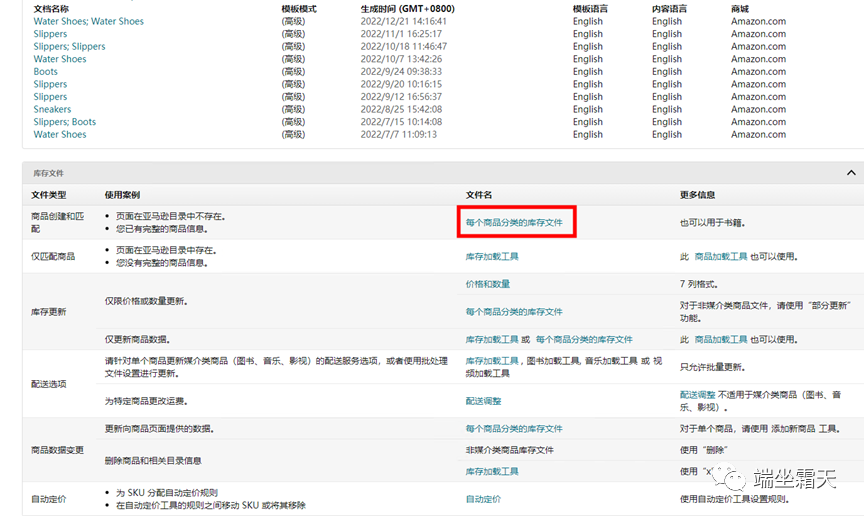Screen dimensions: 864x516
Task: Click the '7 列格式。' note
Action: (x=699, y=284)
